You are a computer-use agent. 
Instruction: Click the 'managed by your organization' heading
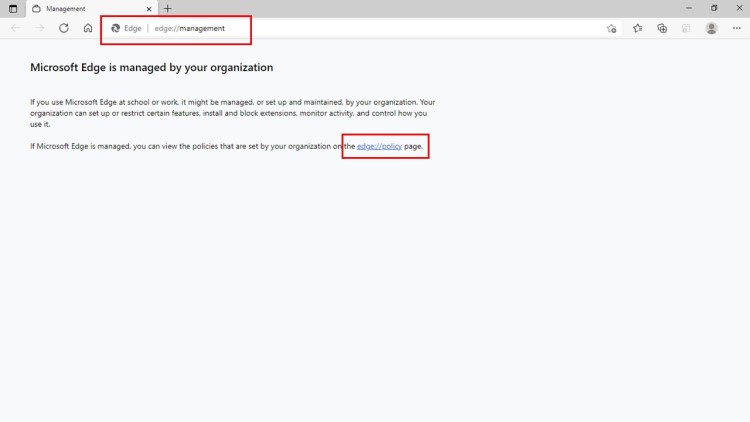point(151,68)
